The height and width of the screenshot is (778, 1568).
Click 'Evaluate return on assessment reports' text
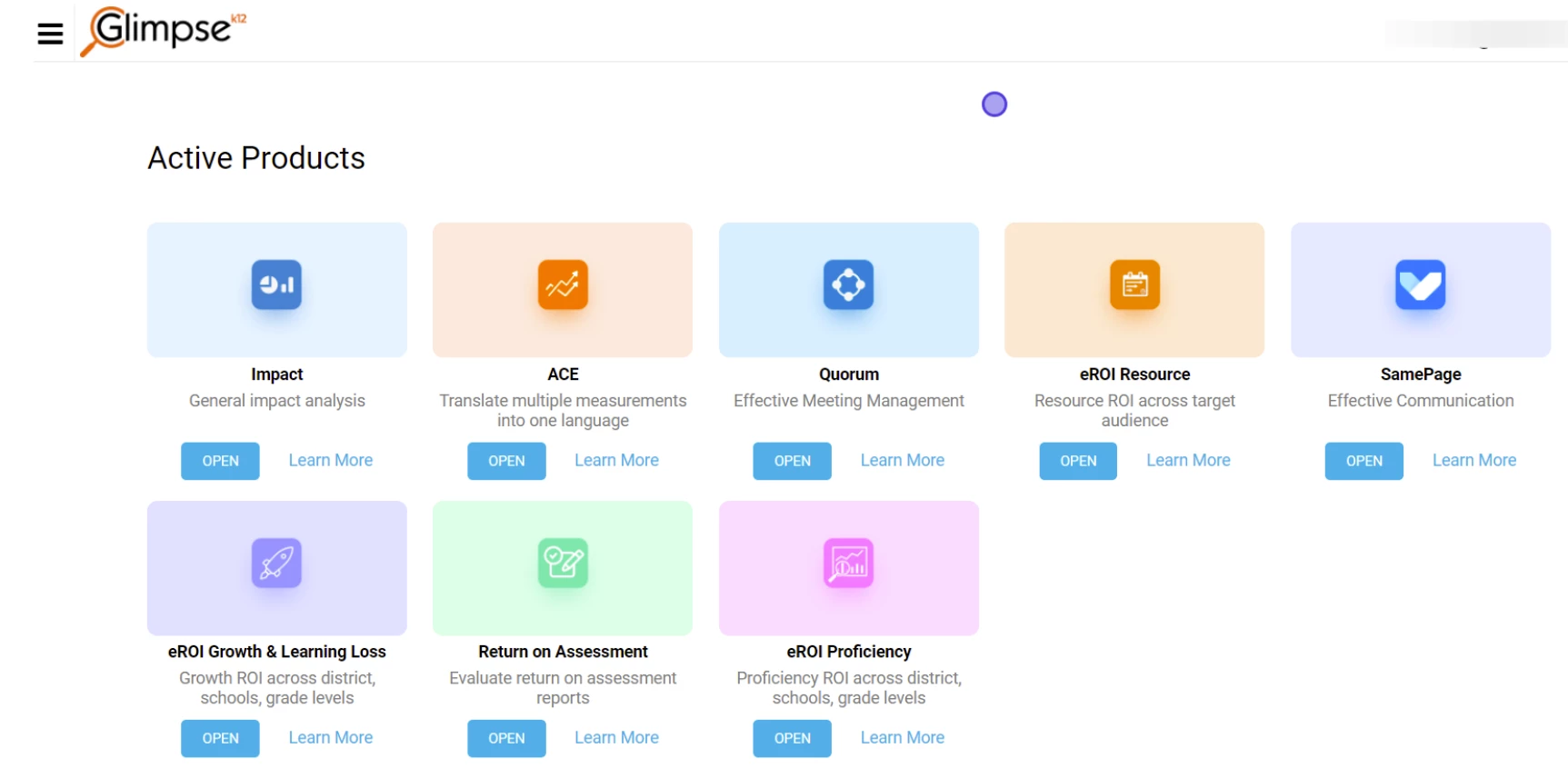click(563, 688)
